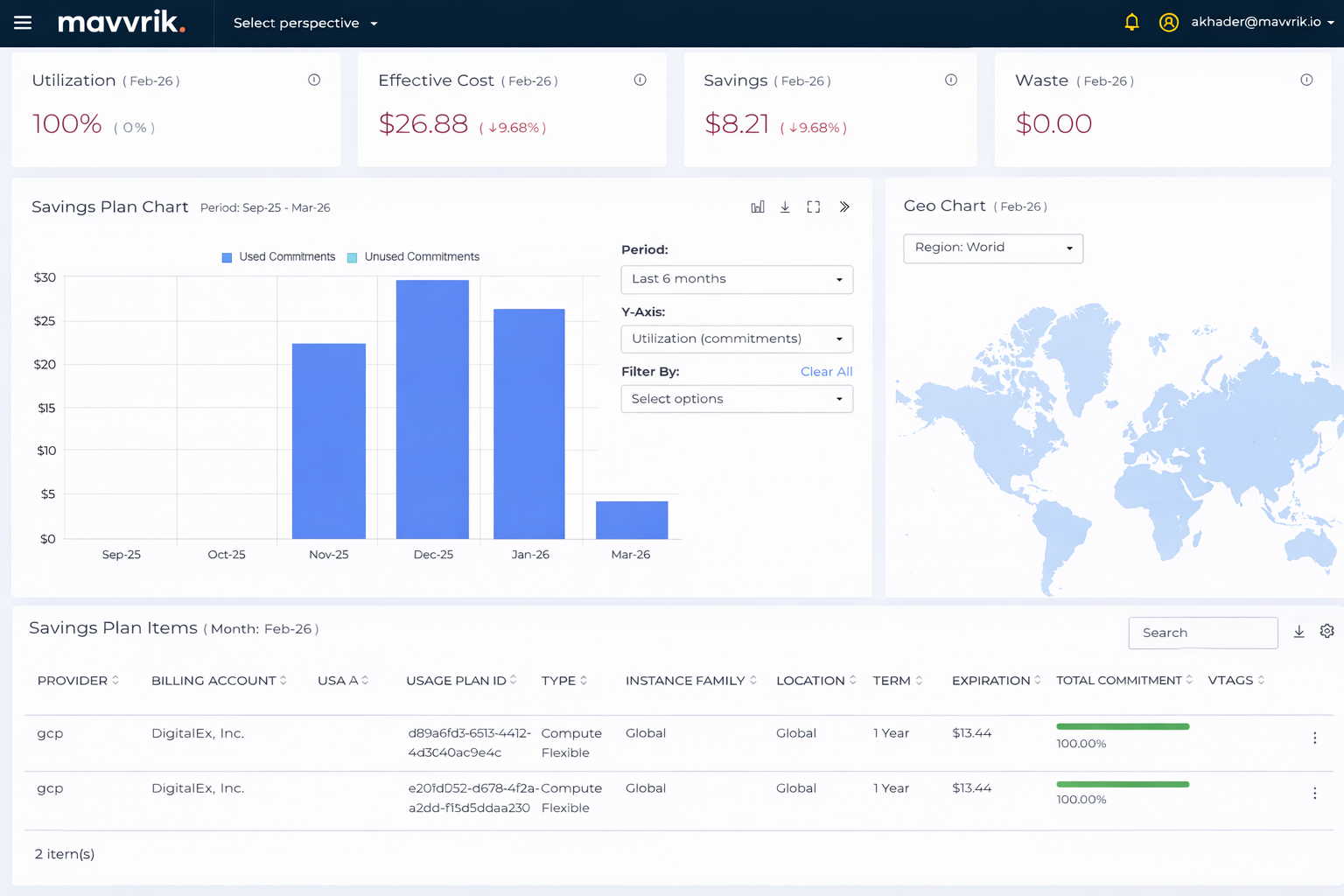Screen dimensions: 1344x896
Task: Click the Search input field
Action: click(1203, 633)
